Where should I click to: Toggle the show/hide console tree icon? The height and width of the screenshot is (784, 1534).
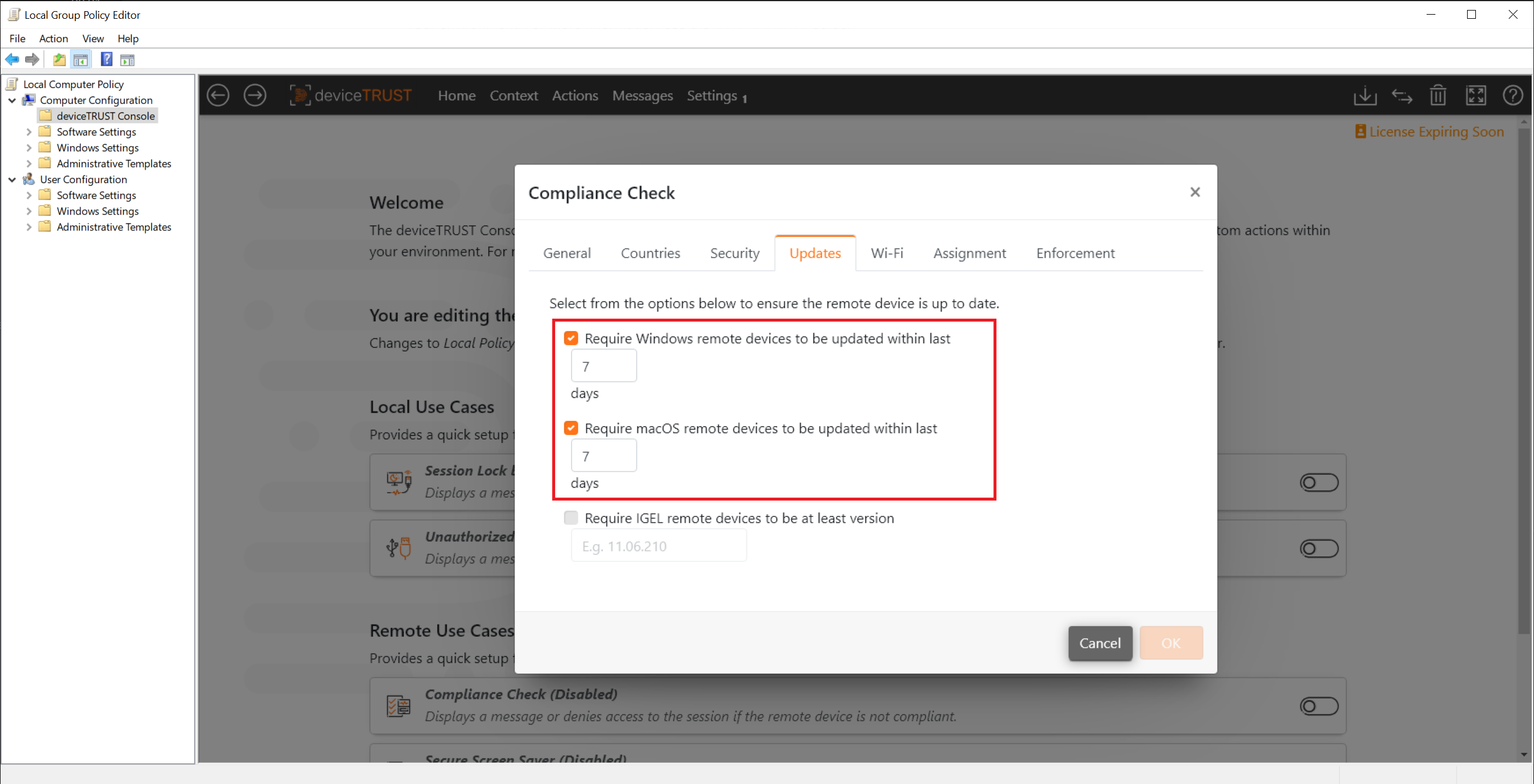click(x=81, y=59)
